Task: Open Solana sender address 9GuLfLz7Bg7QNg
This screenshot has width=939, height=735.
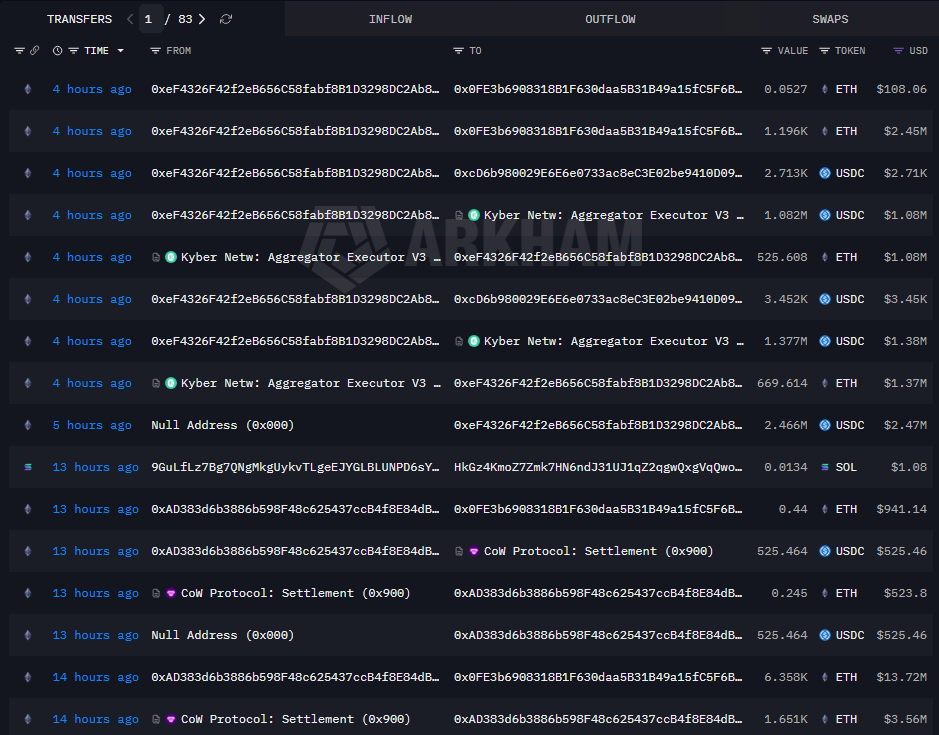Action: (295, 467)
